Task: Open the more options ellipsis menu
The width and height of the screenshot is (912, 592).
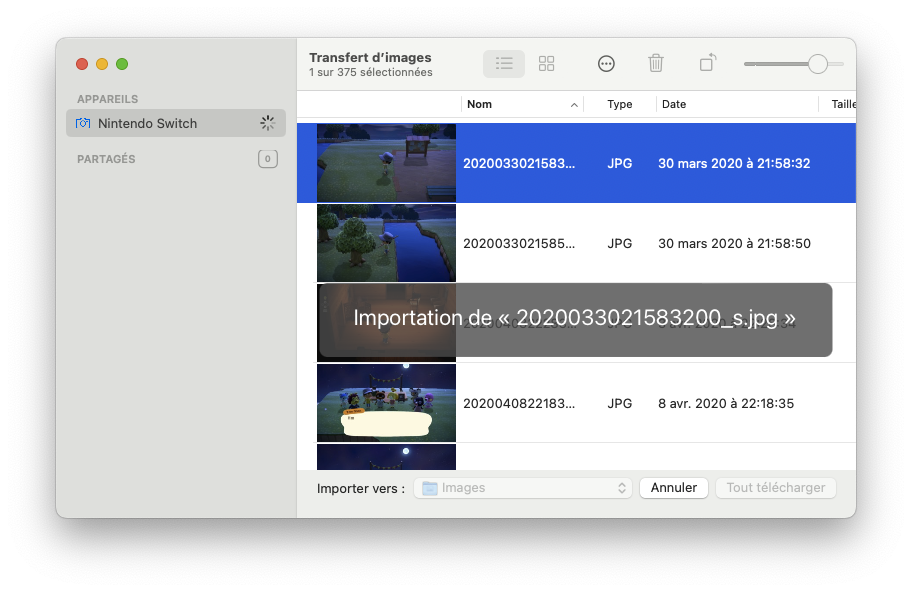Action: coord(606,63)
